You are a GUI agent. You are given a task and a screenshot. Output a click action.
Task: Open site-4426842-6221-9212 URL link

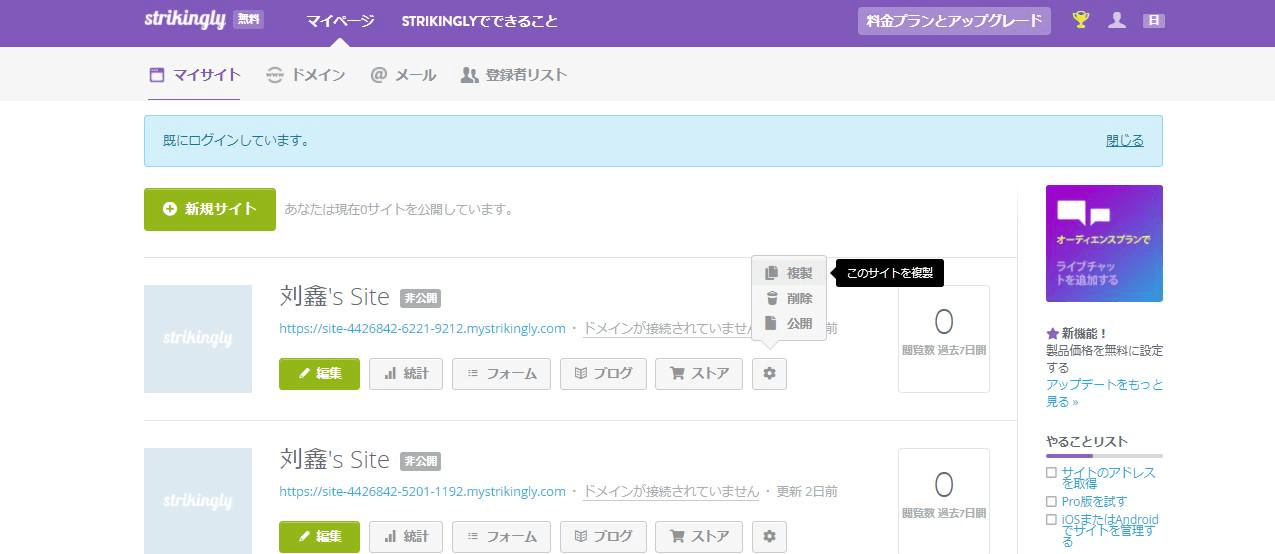pyautogui.click(x=422, y=328)
